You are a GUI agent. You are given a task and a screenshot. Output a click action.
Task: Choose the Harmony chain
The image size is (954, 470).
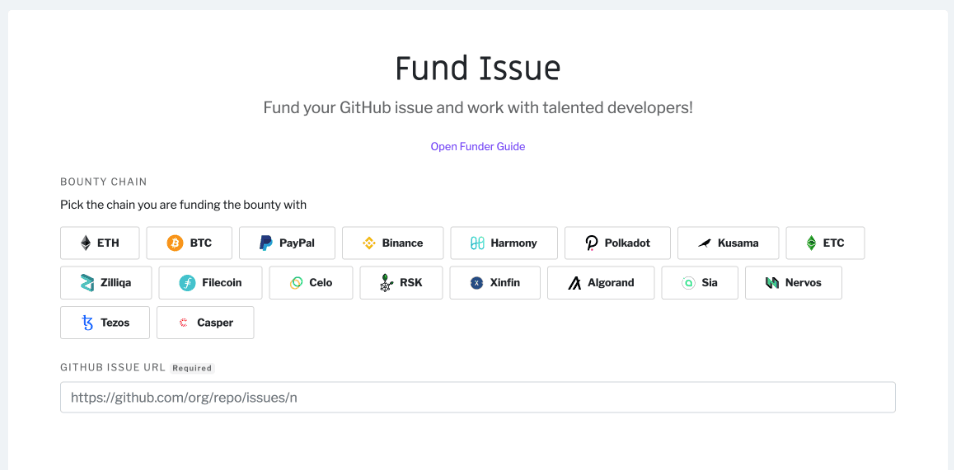(x=504, y=243)
